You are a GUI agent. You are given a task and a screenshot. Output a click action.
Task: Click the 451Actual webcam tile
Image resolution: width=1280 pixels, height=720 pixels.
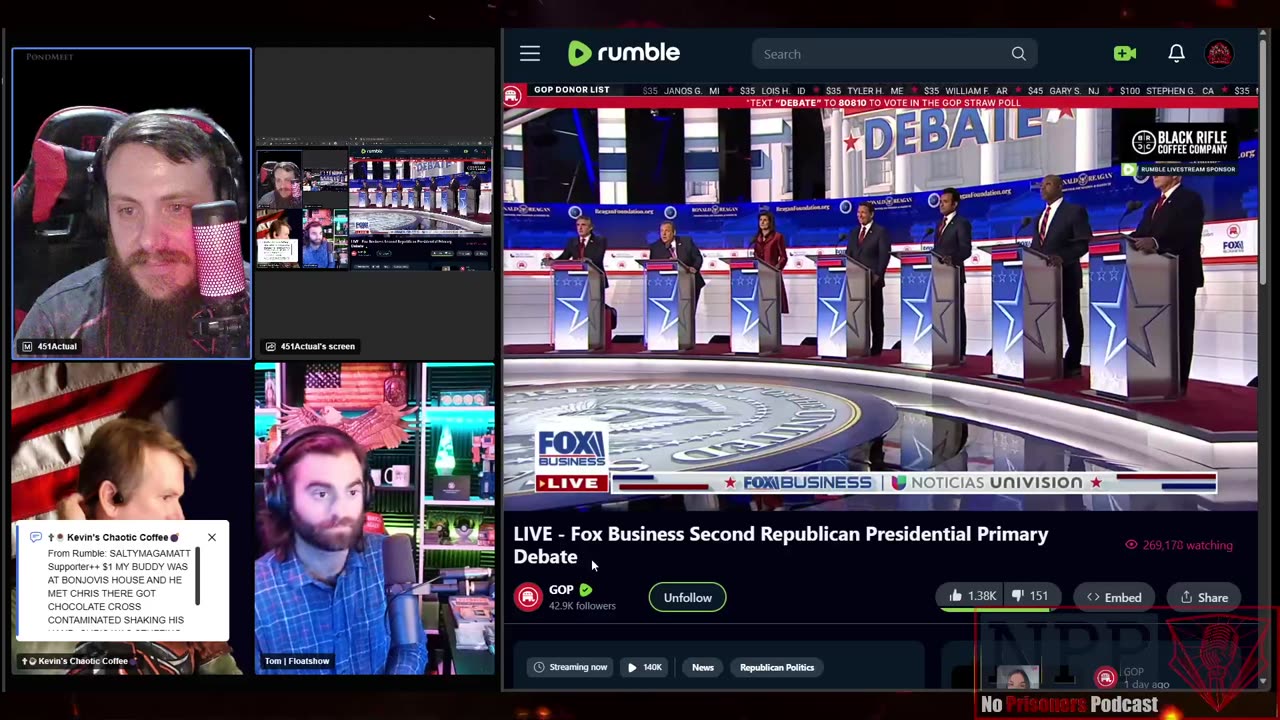(131, 203)
